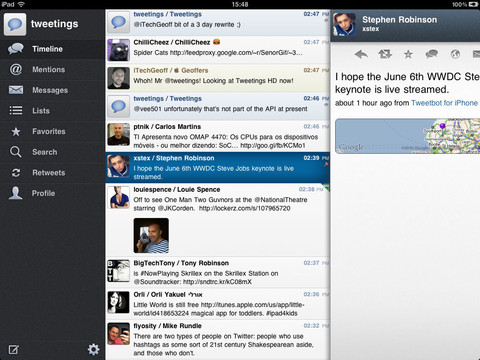This screenshot has width=480, height=360.
Task: Click the tweetings app logo in sidebar header
Action: 15,24
